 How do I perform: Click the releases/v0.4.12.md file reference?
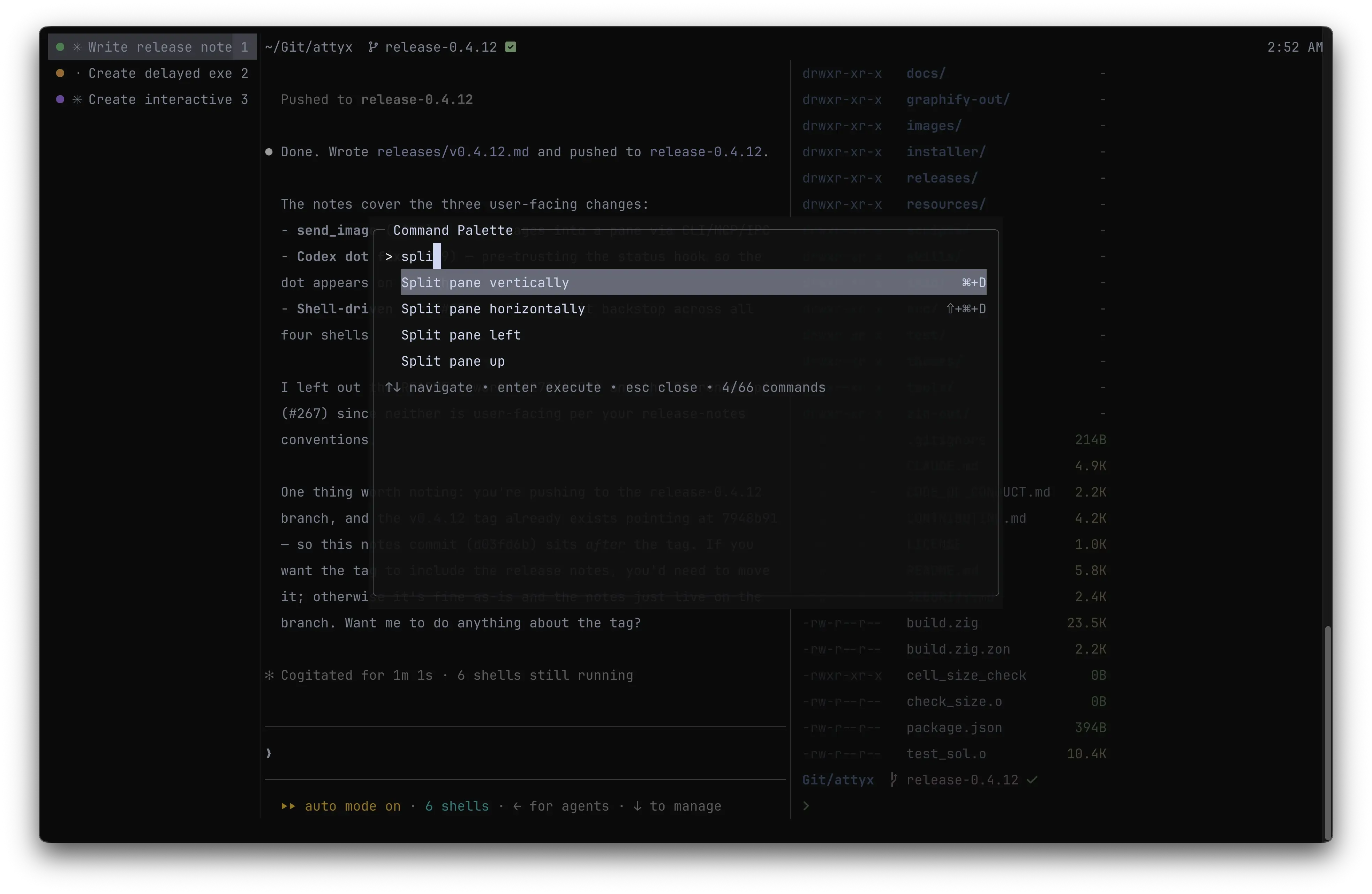coord(453,152)
